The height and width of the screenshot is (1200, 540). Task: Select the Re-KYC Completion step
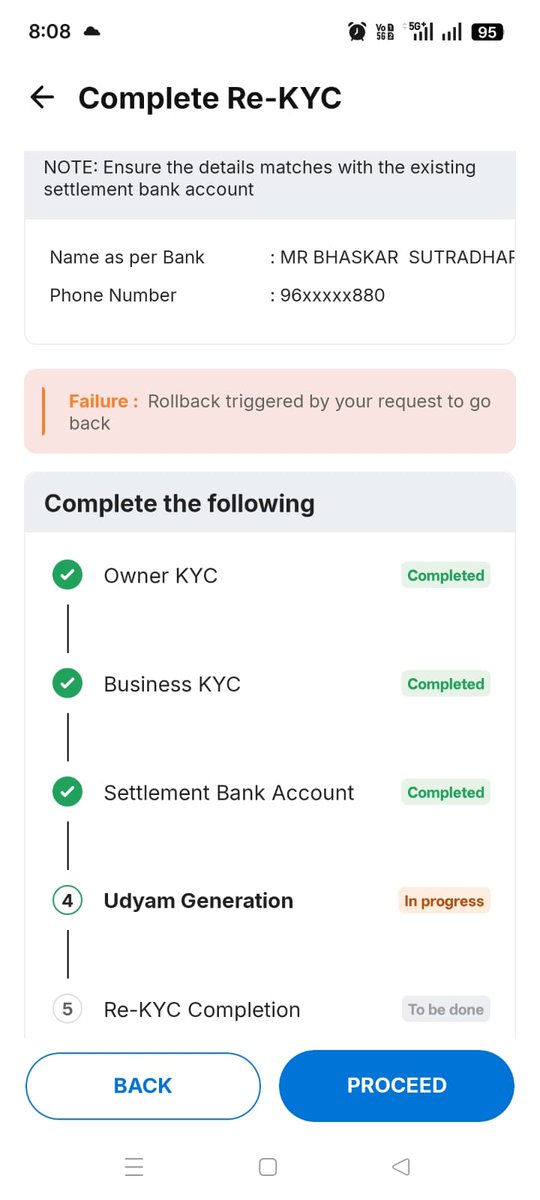(x=270, y=1009)
